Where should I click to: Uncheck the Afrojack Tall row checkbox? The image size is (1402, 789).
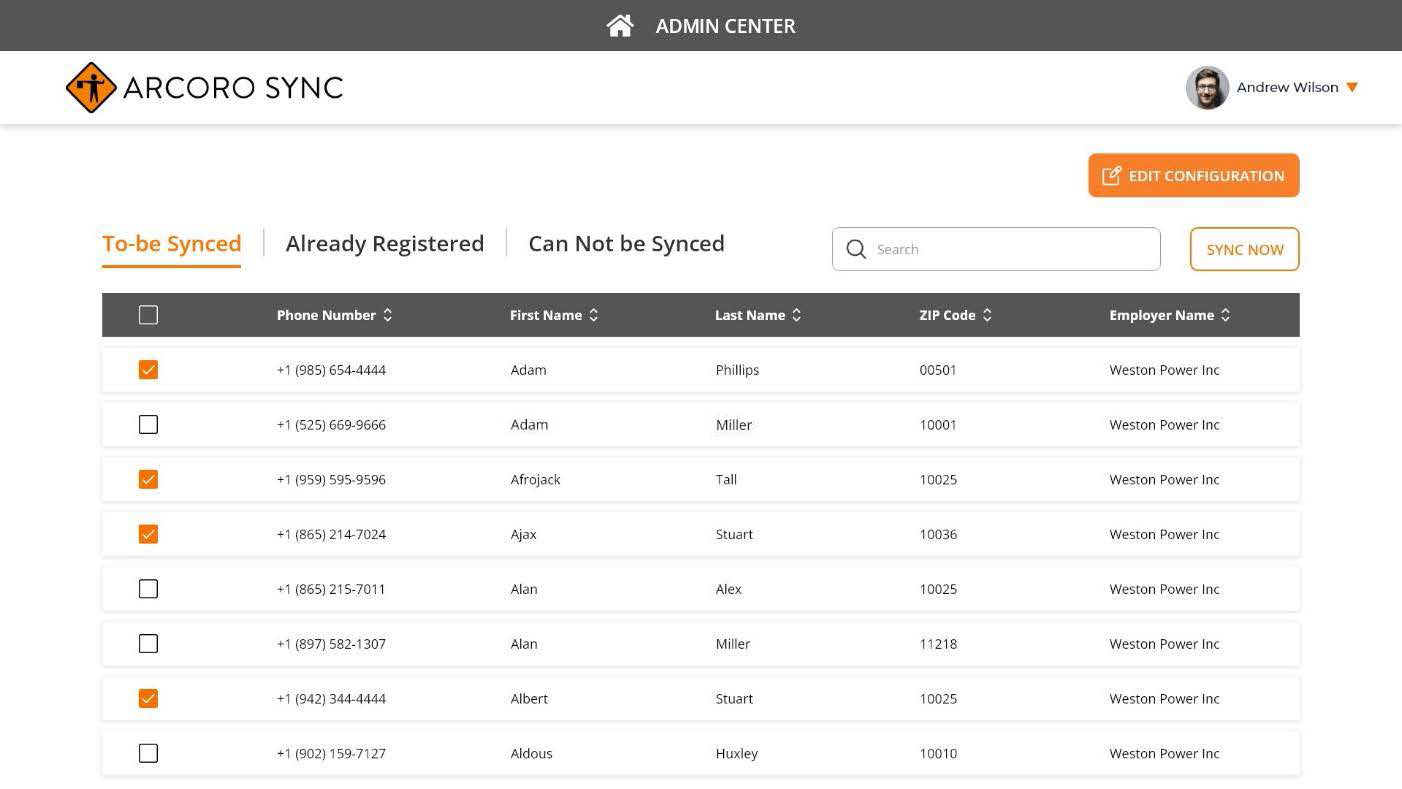pyautogui.click(x=148, y=480)
